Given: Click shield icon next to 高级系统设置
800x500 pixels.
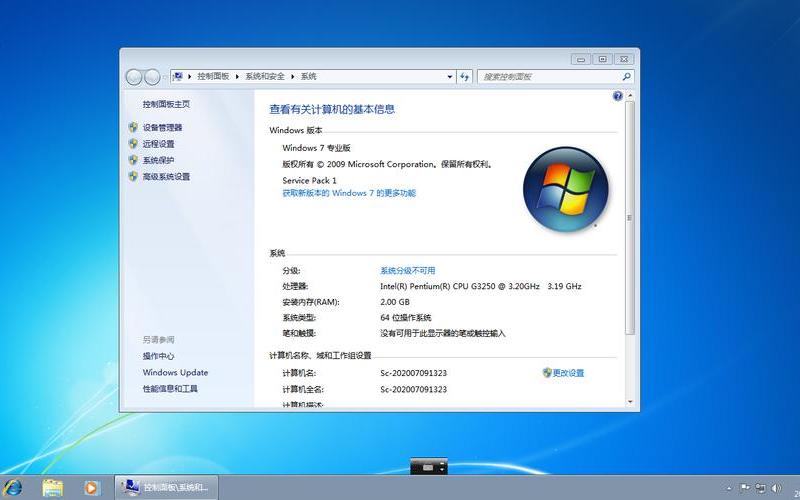Looking at the screenshot, I should 133,176.
